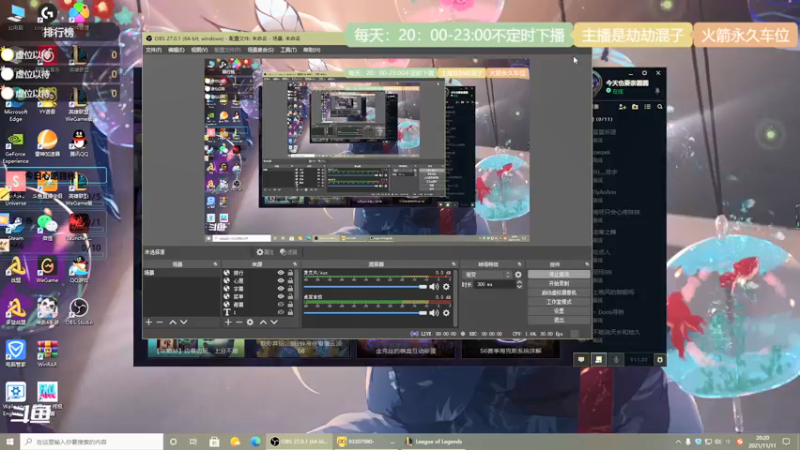The height and width of the screenshot is (450, 800).
Task: Pop out the 控件 dock panel
Action: tap(587, 264)
